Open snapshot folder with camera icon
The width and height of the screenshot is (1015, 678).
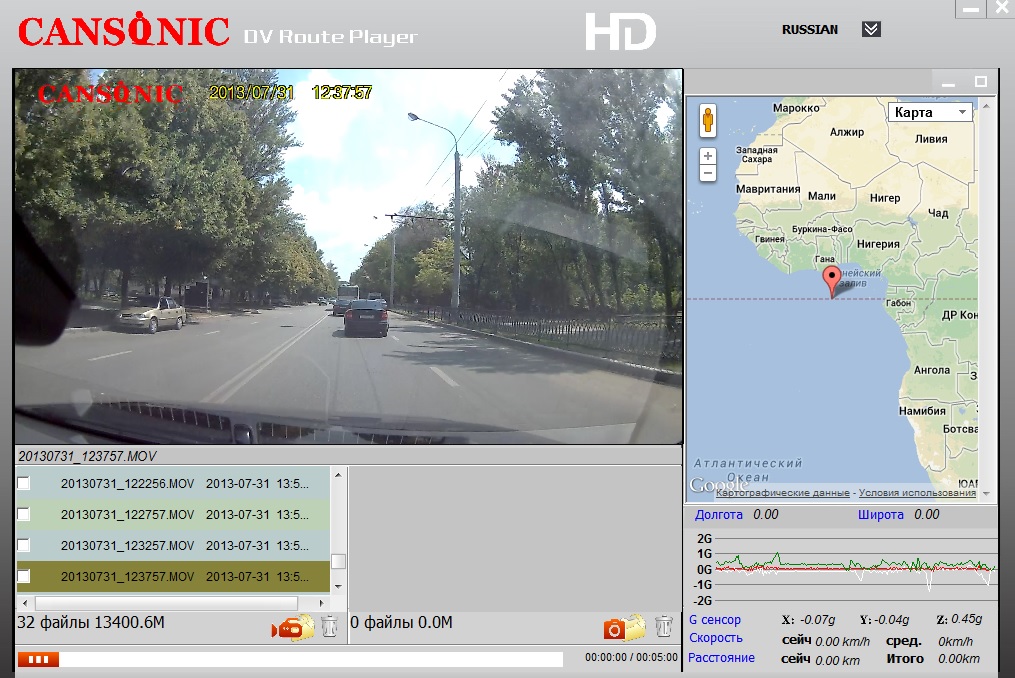624,627
